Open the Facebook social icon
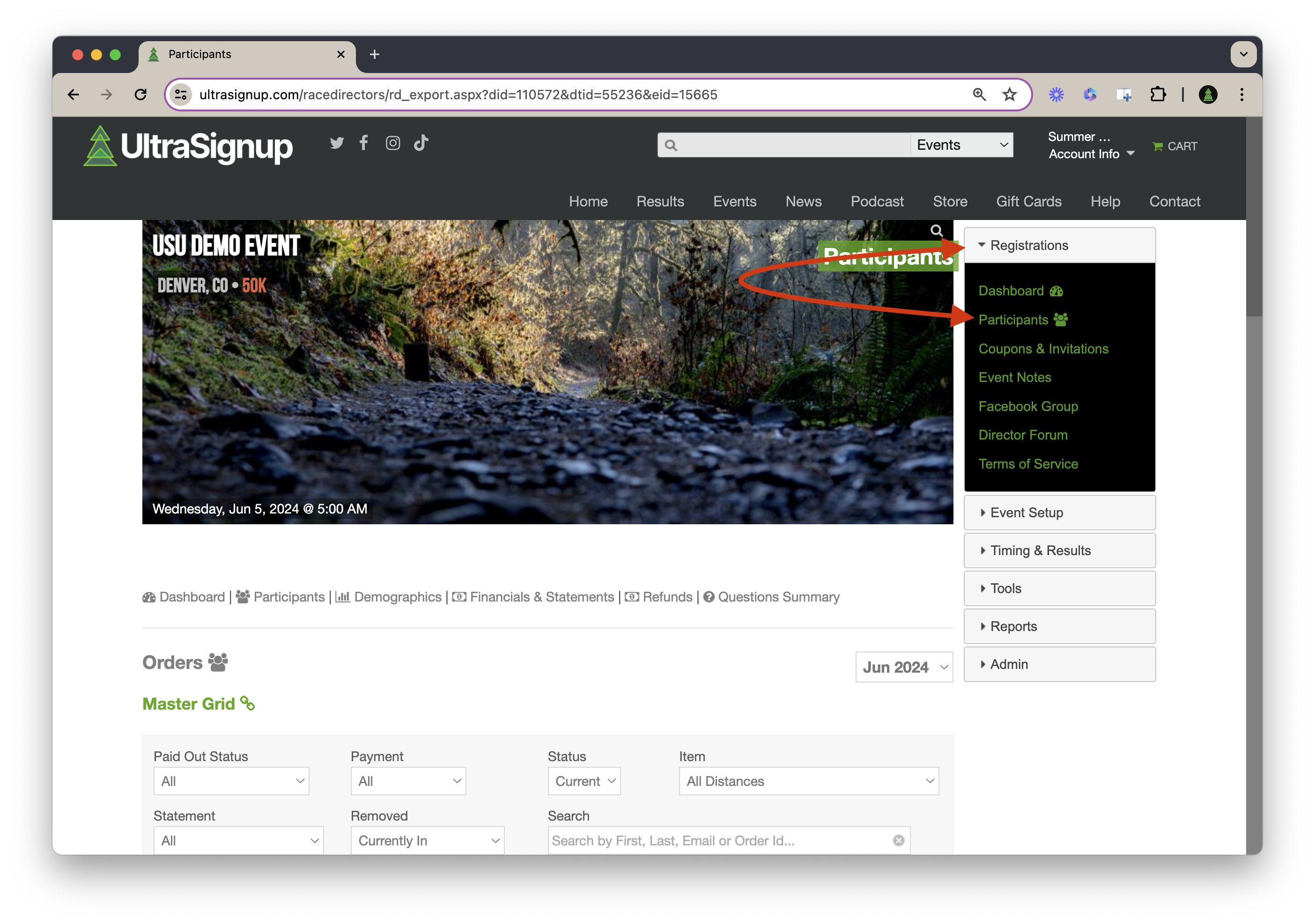The image size is (1315, 924). (x=364, y=143)
